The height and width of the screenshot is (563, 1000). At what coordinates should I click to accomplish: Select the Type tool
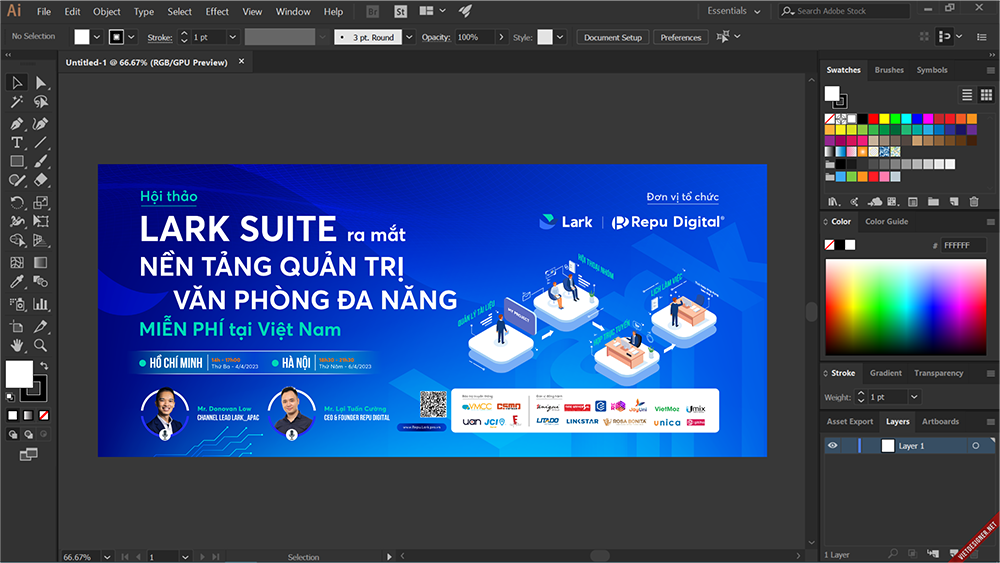17,142
